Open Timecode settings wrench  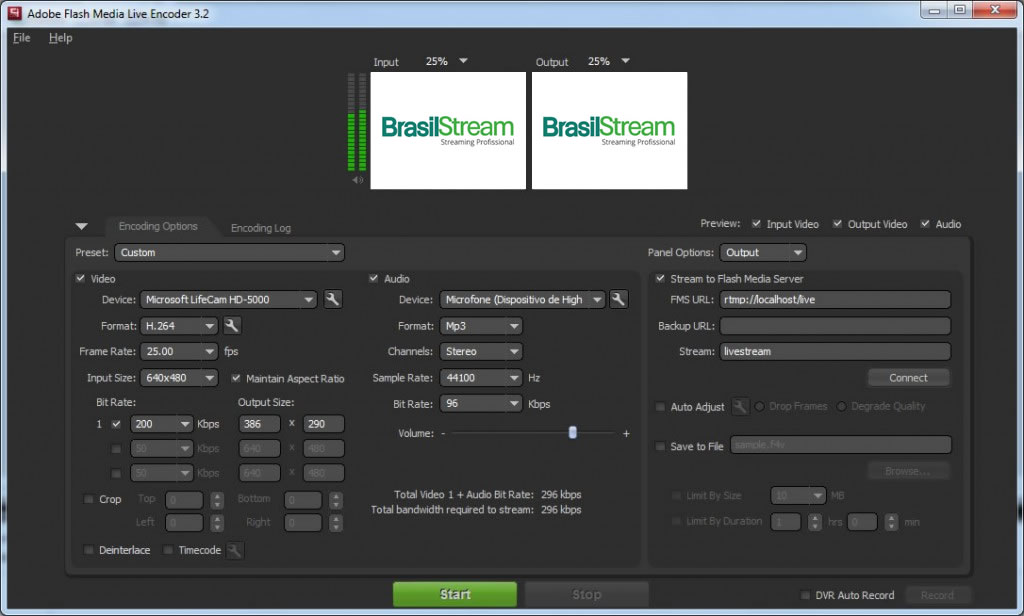tap(234, 550)
